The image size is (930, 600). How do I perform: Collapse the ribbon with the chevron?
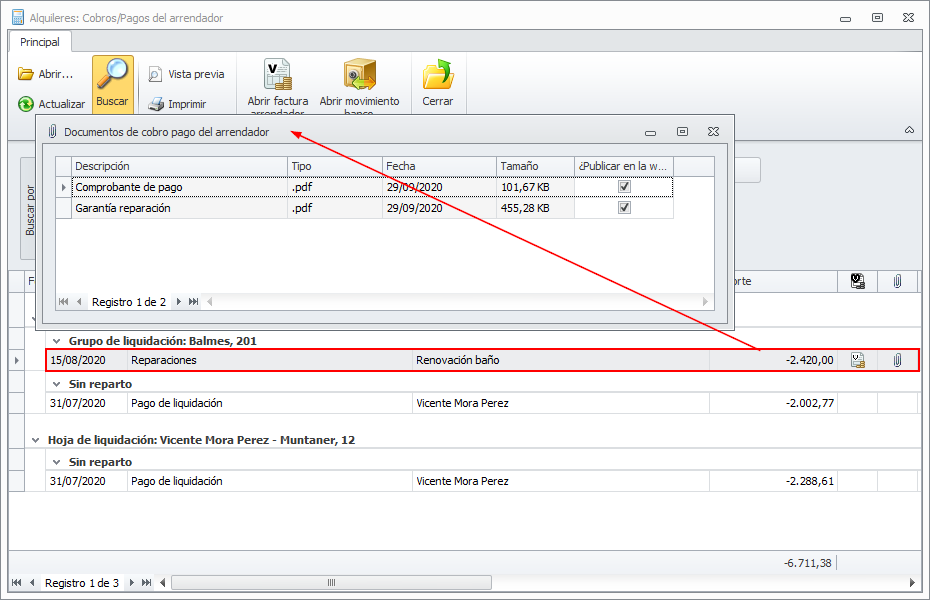coord(909,130)
